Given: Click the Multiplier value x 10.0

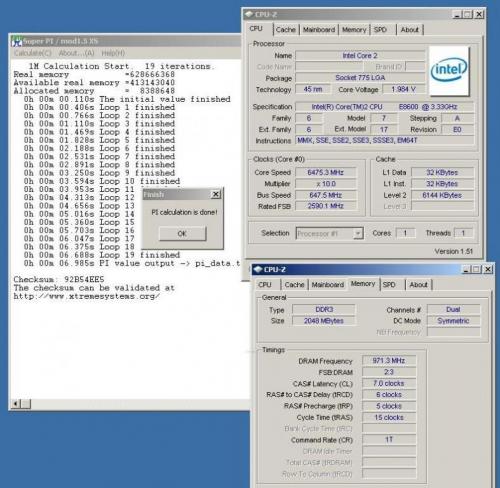Looking at the screenshot, I should point(326,184).
